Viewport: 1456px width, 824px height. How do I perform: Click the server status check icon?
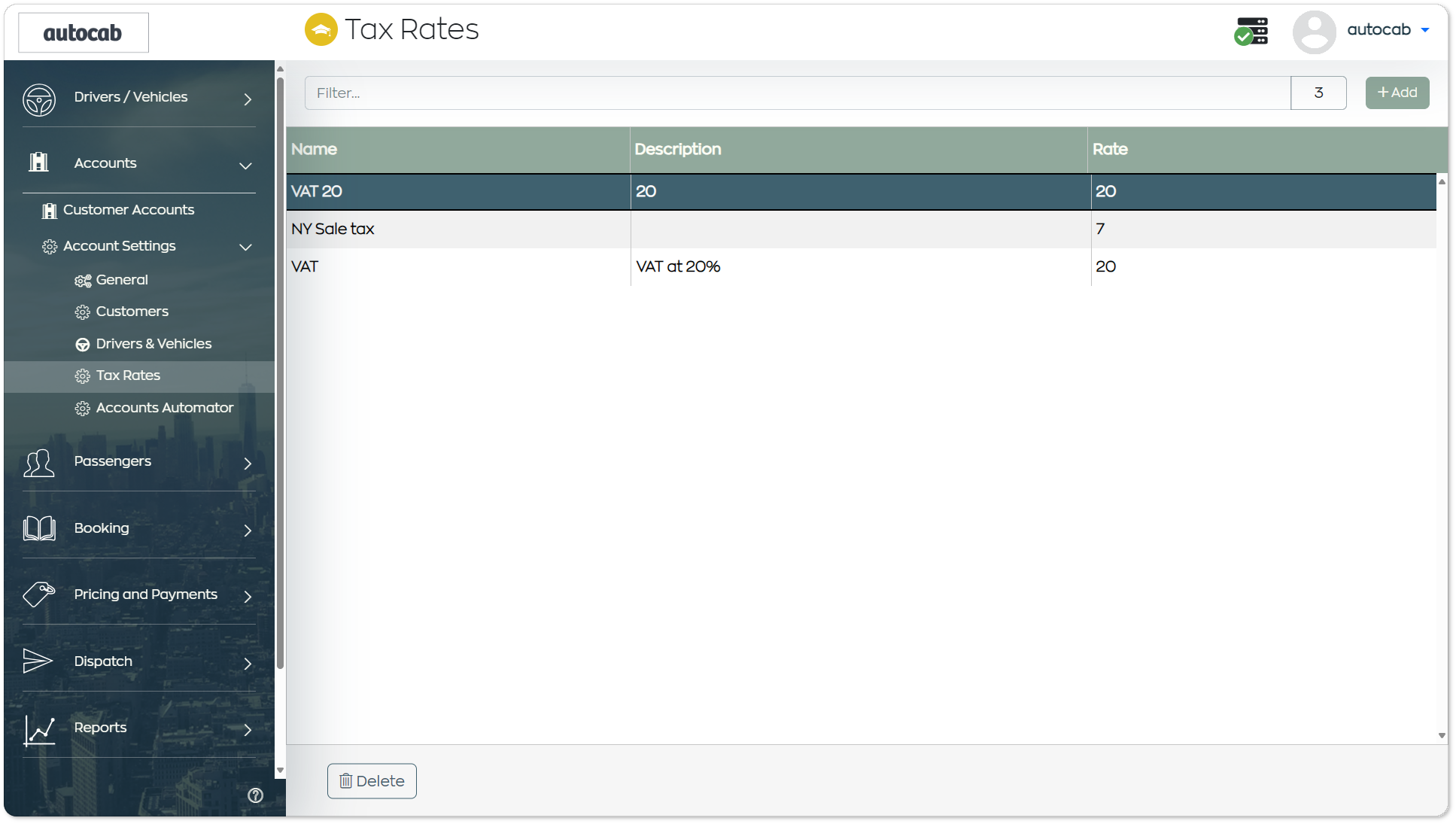pyautogui.click(x=1251, y=32)
